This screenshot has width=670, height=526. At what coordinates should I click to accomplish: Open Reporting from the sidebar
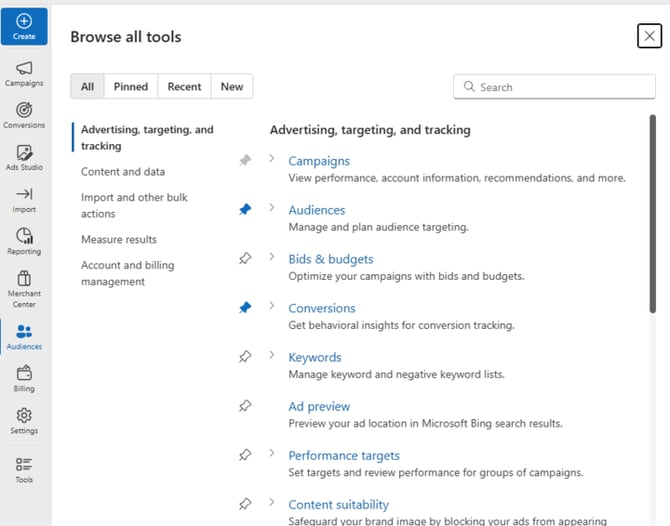pos(24,241)
